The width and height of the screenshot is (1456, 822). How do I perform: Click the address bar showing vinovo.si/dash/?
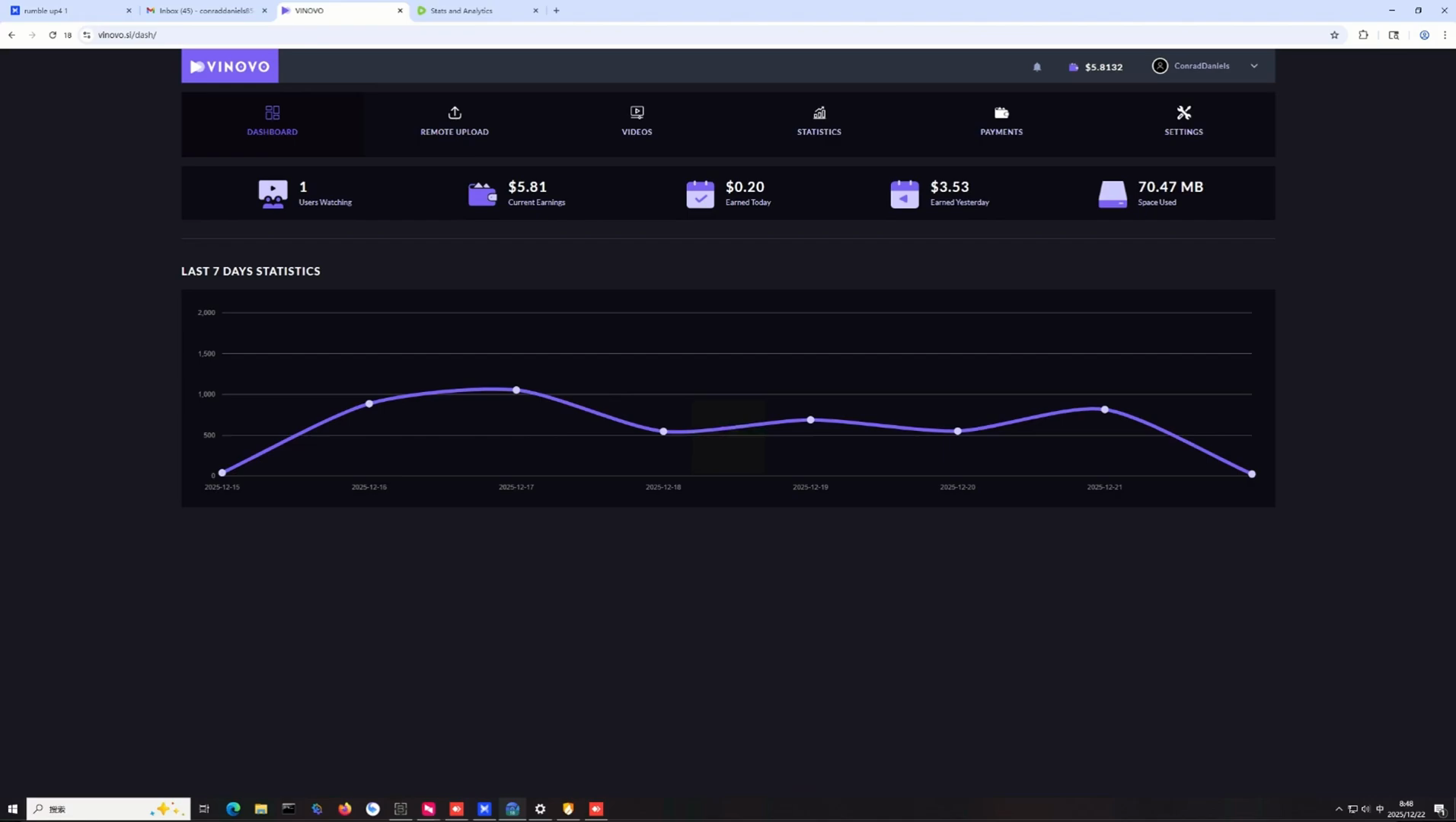coord(708,35)
